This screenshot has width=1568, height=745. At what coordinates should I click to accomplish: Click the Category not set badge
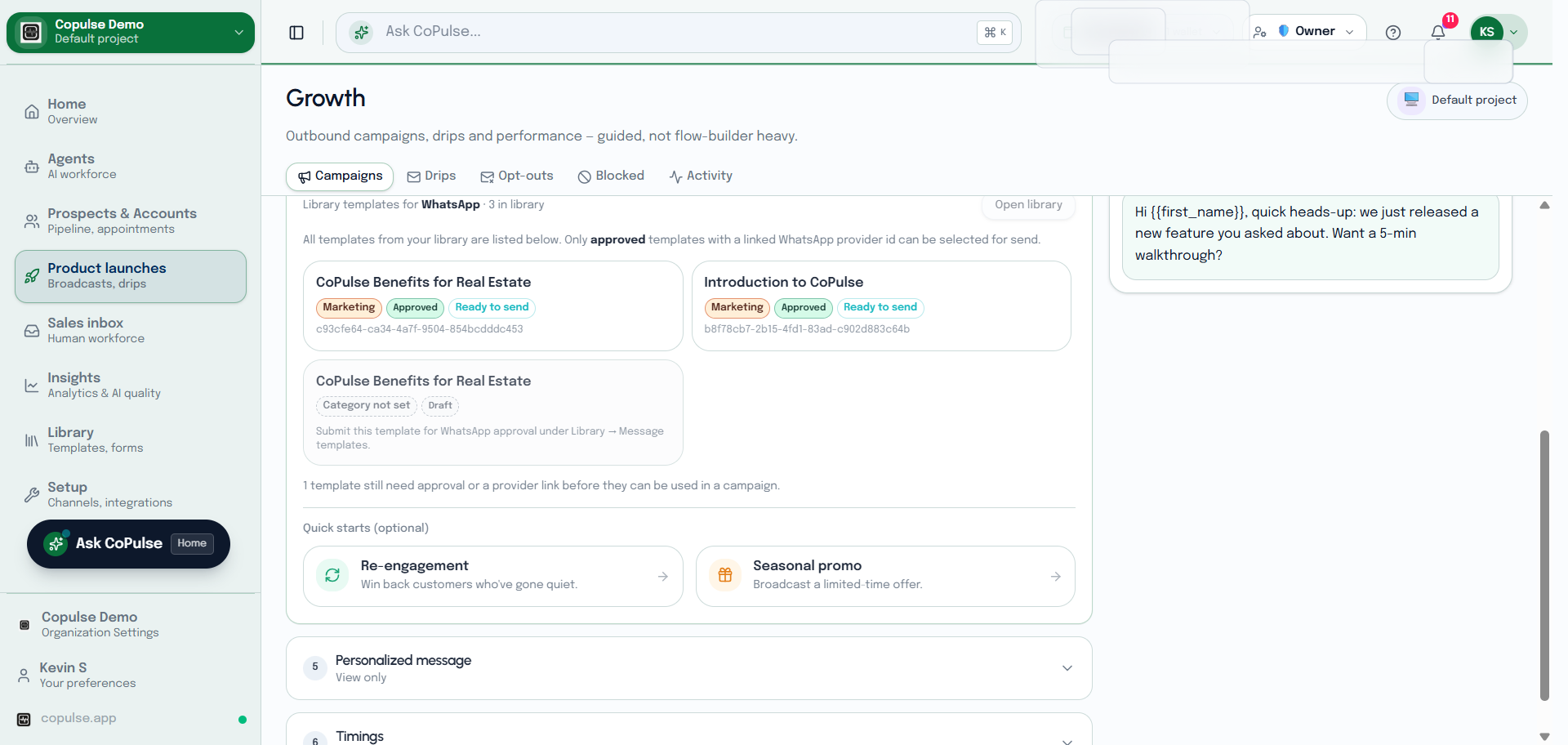pyautogui.click(x=367, y=406)
